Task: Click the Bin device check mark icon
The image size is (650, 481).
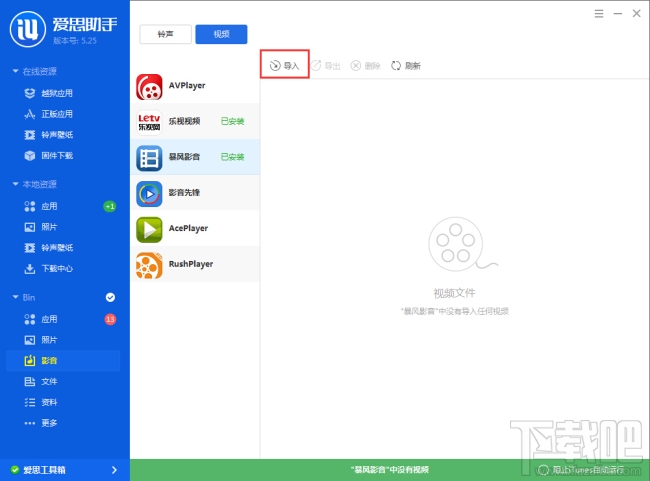Action: 110,297
